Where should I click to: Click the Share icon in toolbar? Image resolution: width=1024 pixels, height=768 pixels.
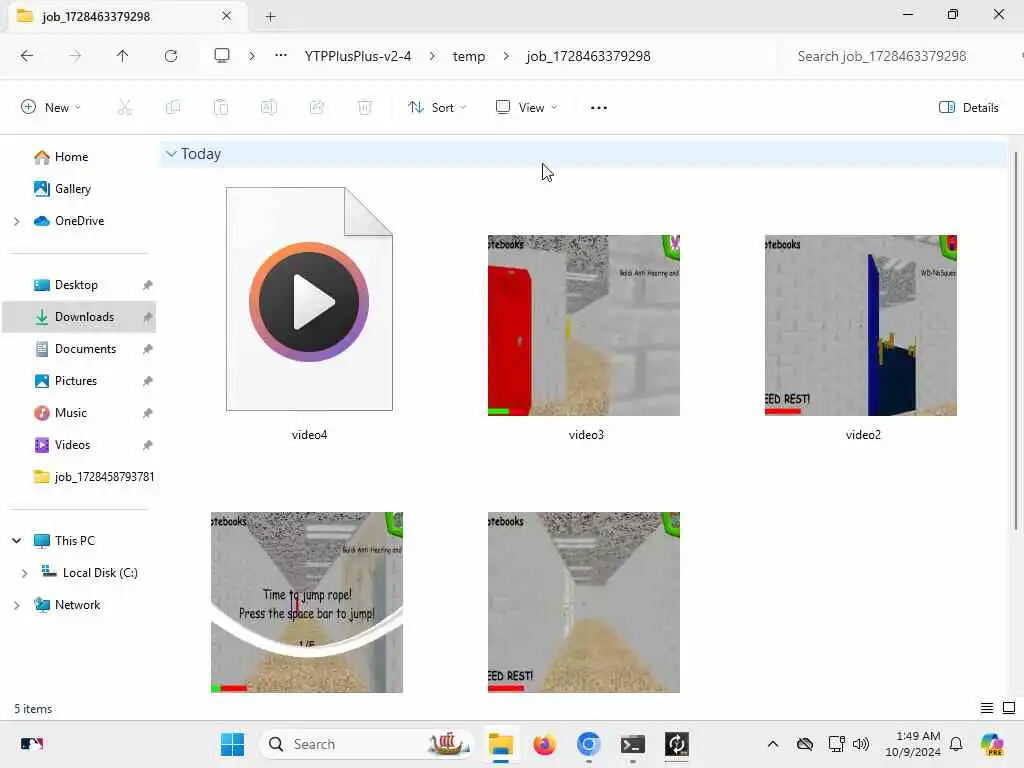click(317, 107)
